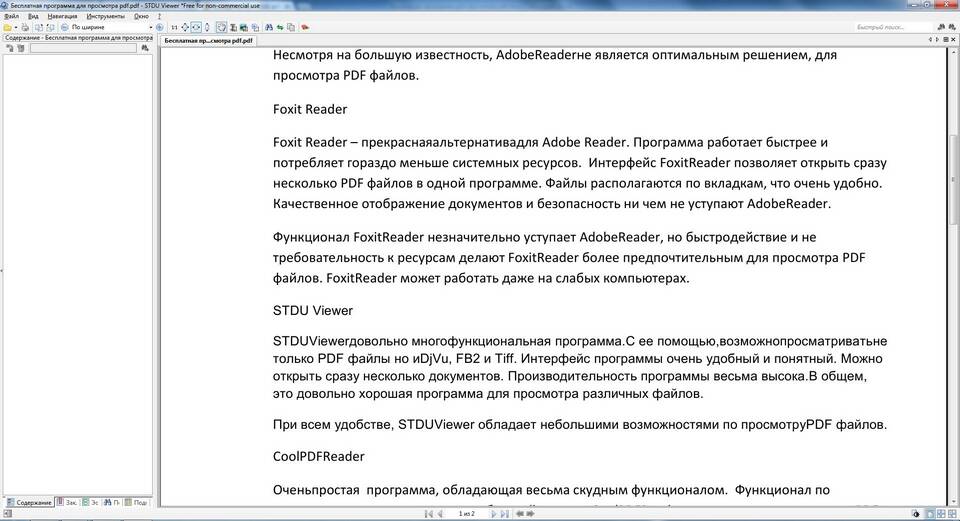The width and height of the screenshot is (960, 521).
Task: Click second icon in contents panel toolbar
Action: [20, 48]
